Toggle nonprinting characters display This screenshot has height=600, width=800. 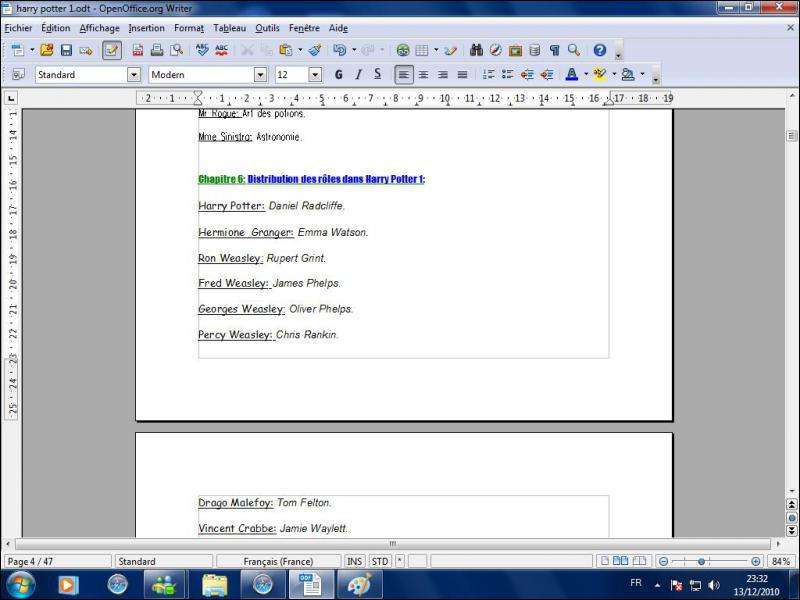555,50
